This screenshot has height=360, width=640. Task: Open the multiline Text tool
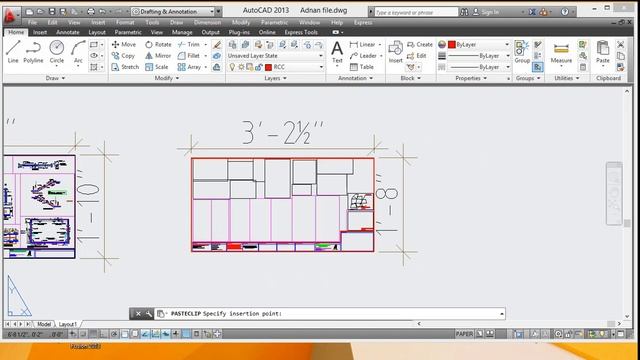click(x=337, y=52)
